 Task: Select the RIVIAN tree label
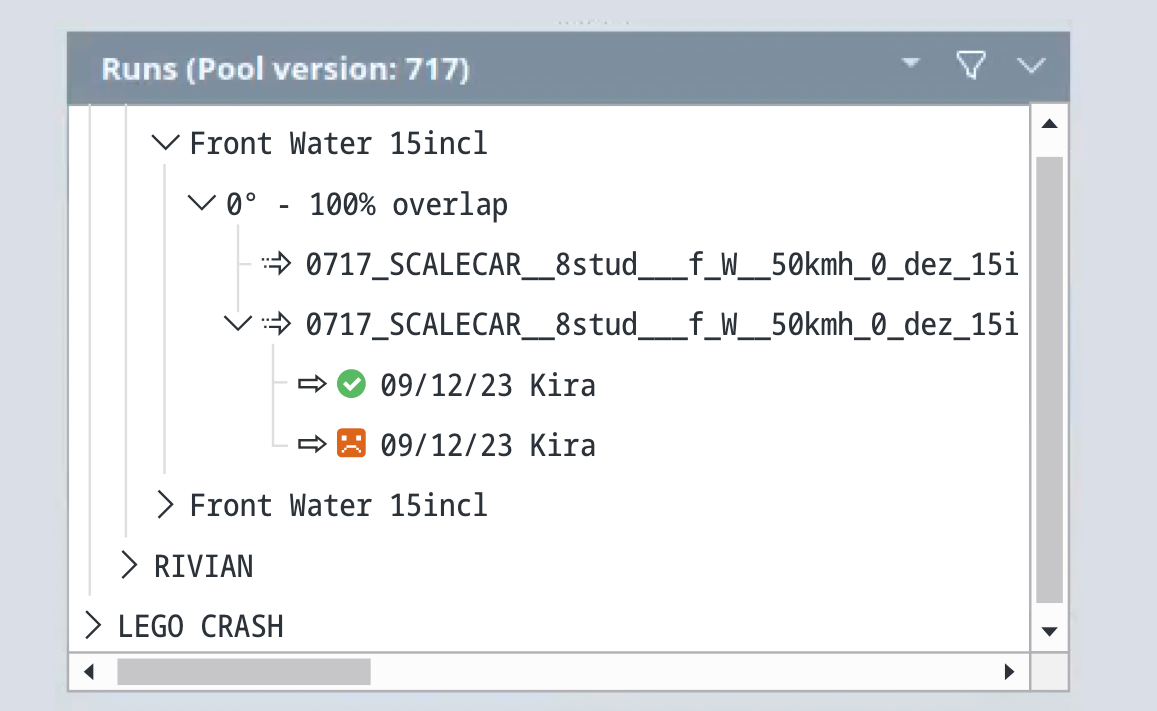click(204, 566)
